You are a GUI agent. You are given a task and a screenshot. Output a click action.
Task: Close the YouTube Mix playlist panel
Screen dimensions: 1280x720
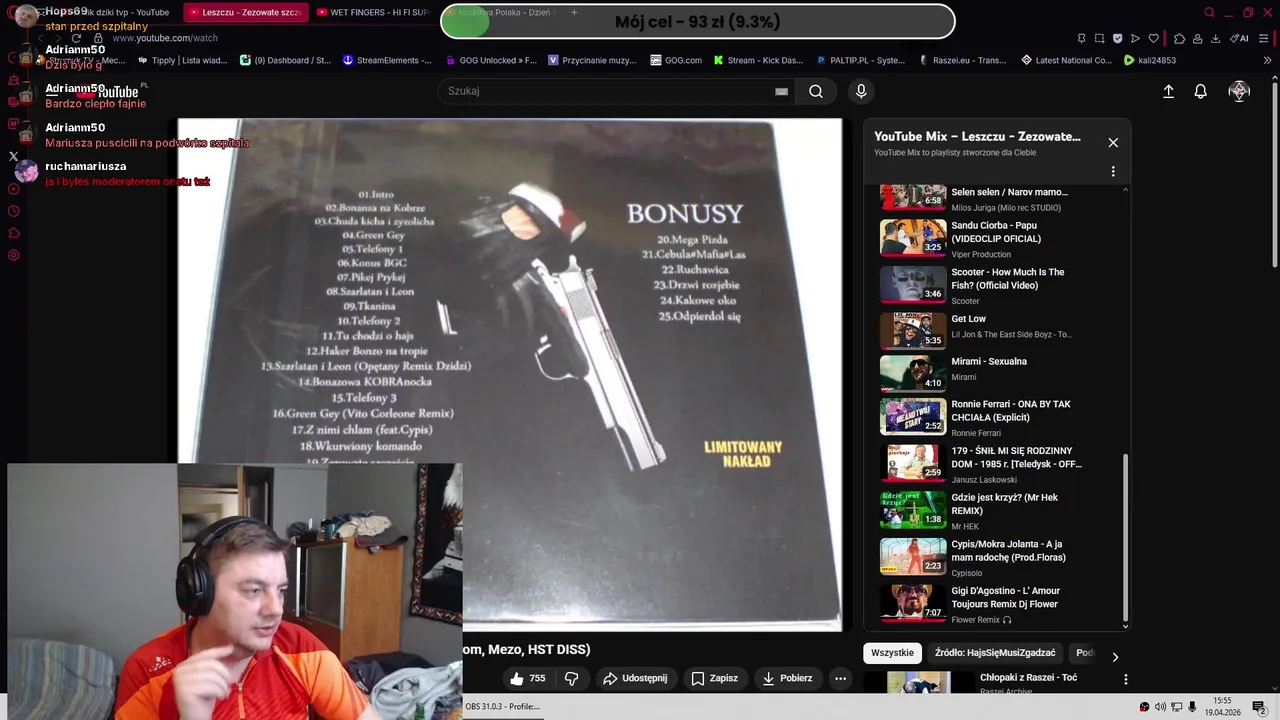coord(1113,142)
